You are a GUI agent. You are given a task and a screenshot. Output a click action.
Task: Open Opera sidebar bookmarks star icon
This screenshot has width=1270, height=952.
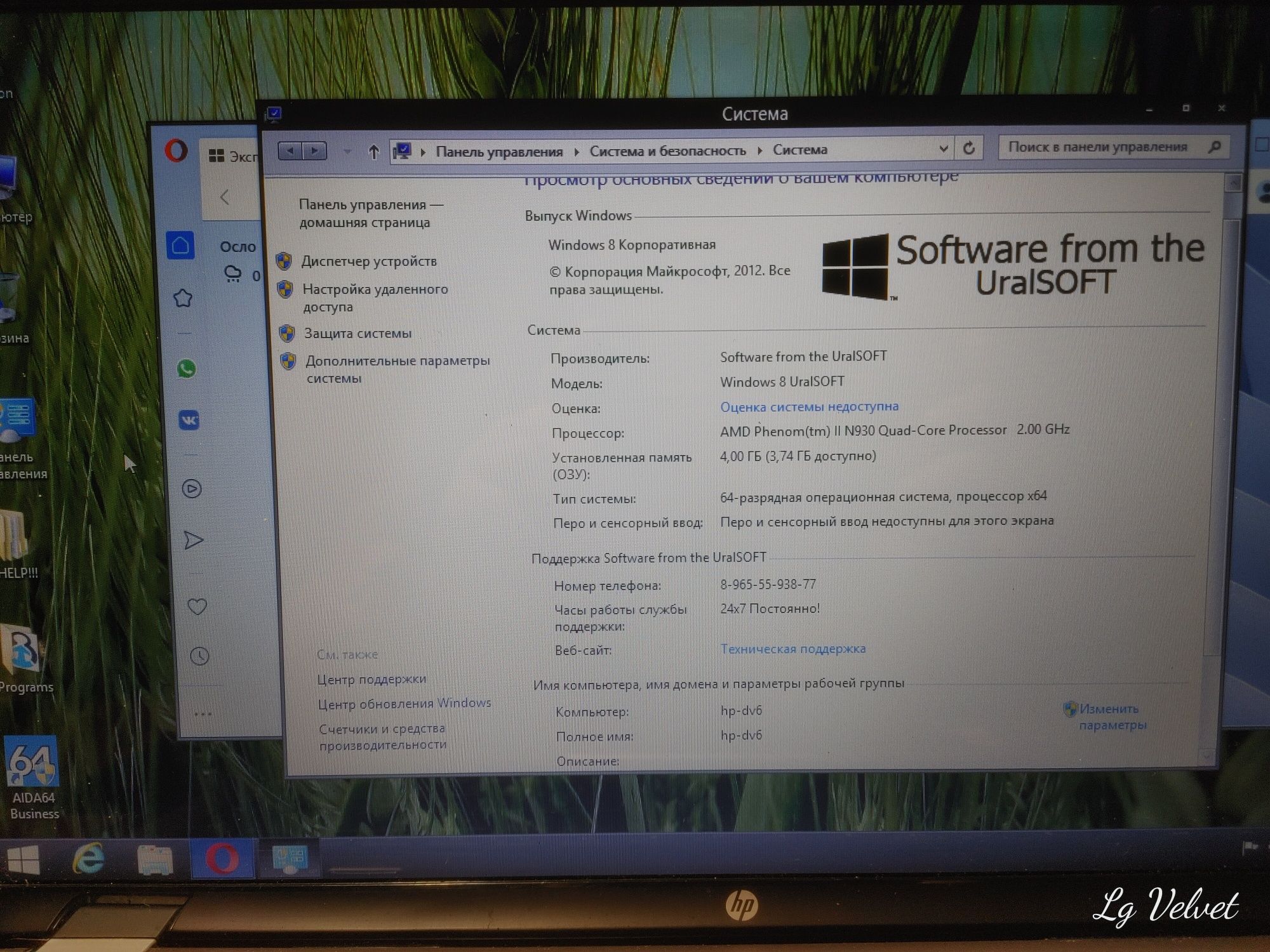pos(183,298)
